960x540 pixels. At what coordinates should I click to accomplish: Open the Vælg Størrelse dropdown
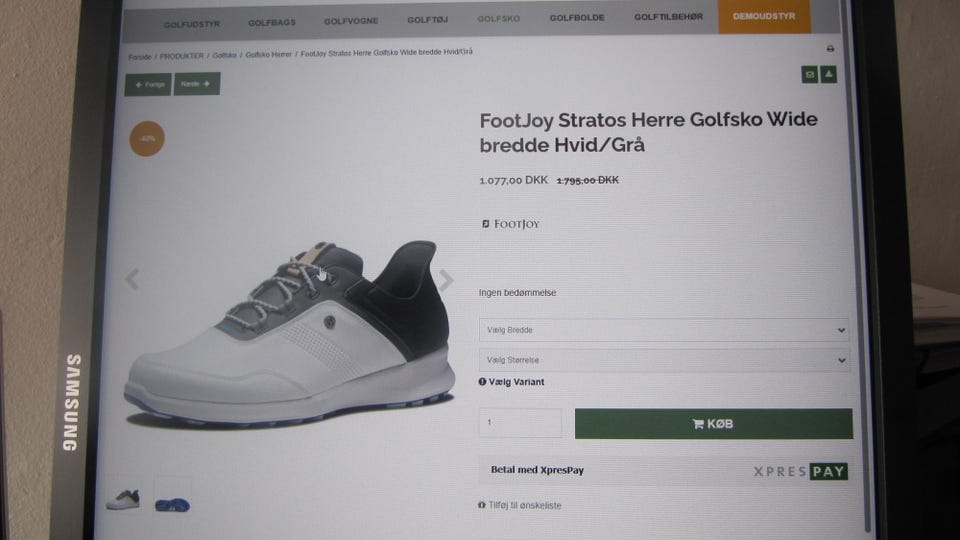coord(663,360)
